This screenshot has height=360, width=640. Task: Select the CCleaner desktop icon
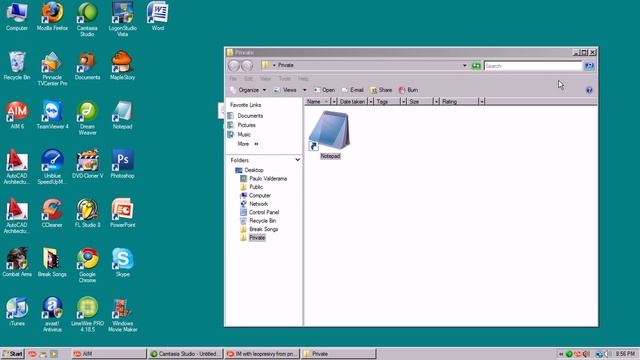[52, 213]
